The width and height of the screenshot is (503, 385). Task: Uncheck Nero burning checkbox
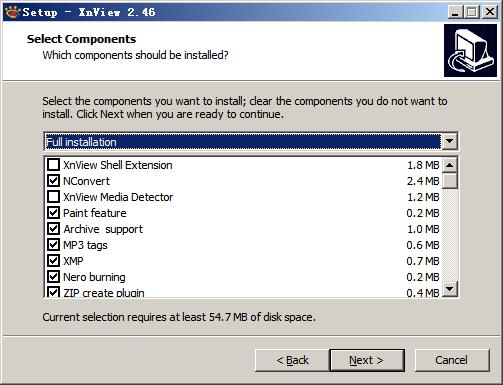[x=53, y=277]
